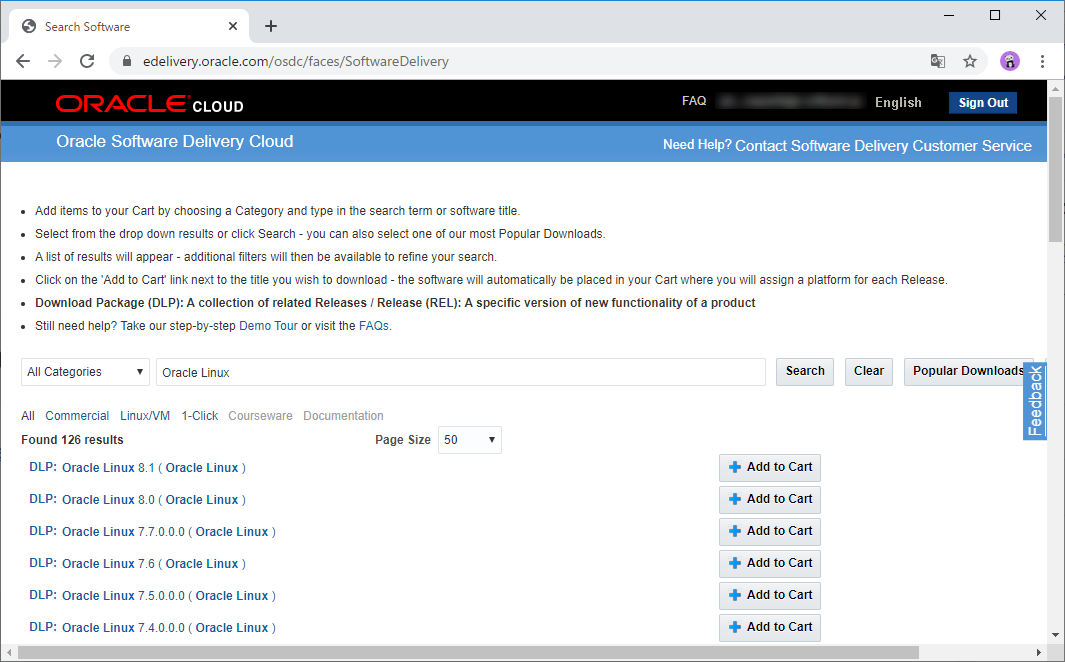Click the browser forward arrow
1065x662 pixels.
point(55,61)
